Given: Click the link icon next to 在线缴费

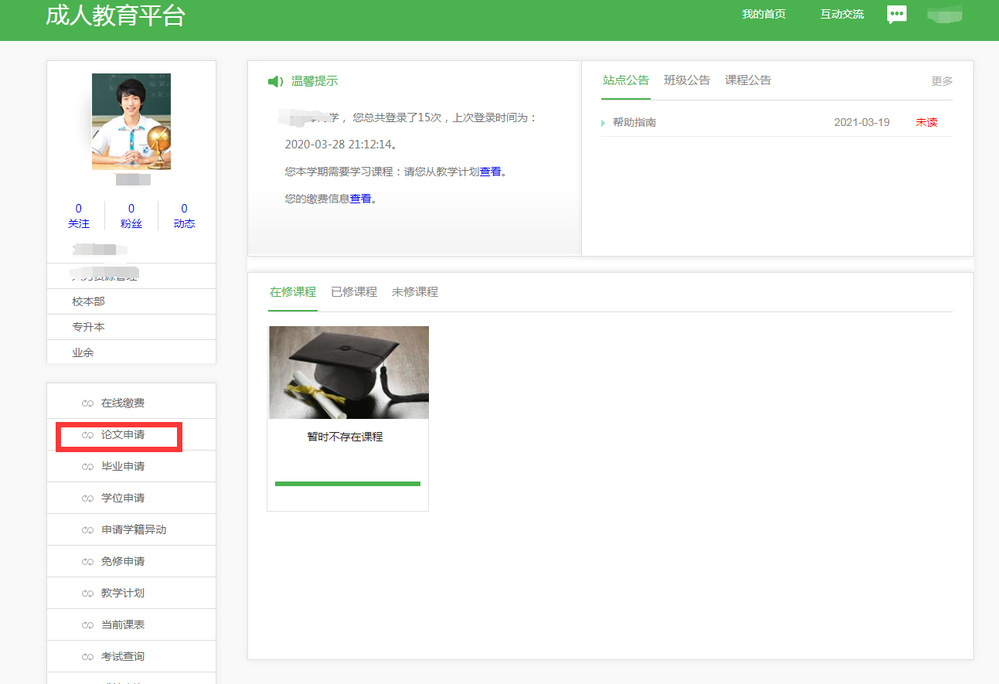Looking at the screenshot, I should (88, 403).
